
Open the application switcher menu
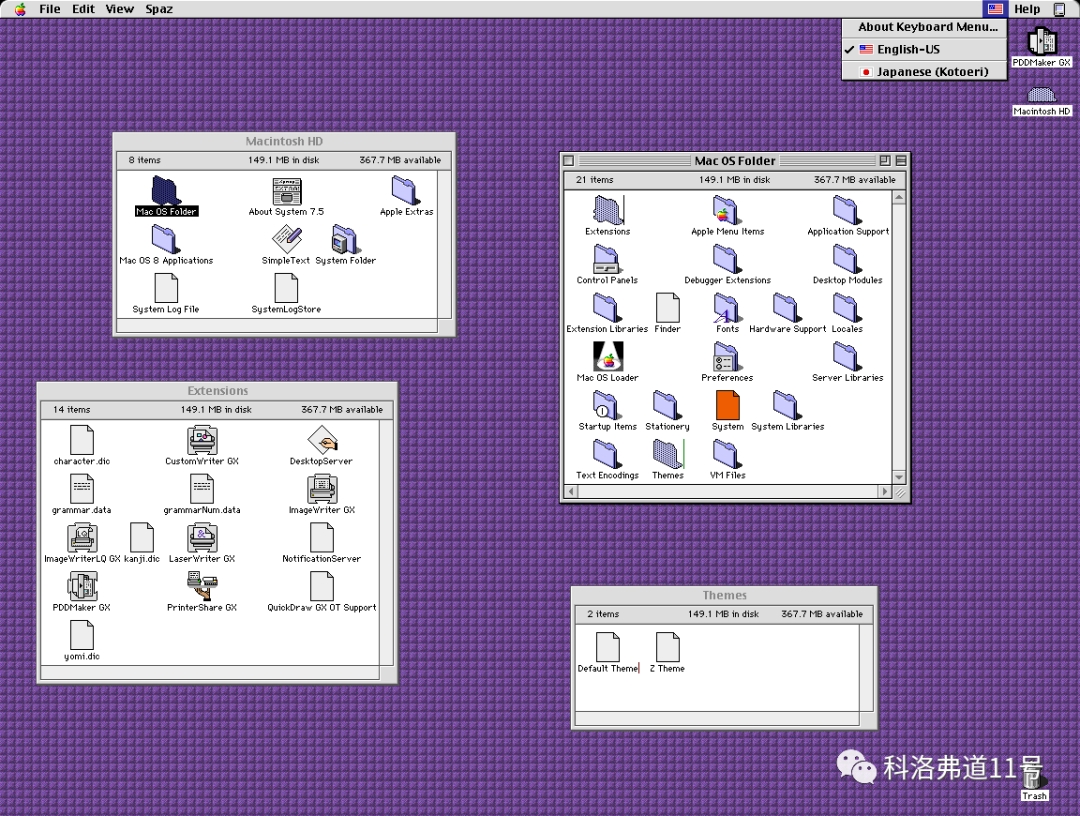point(1060,9)
